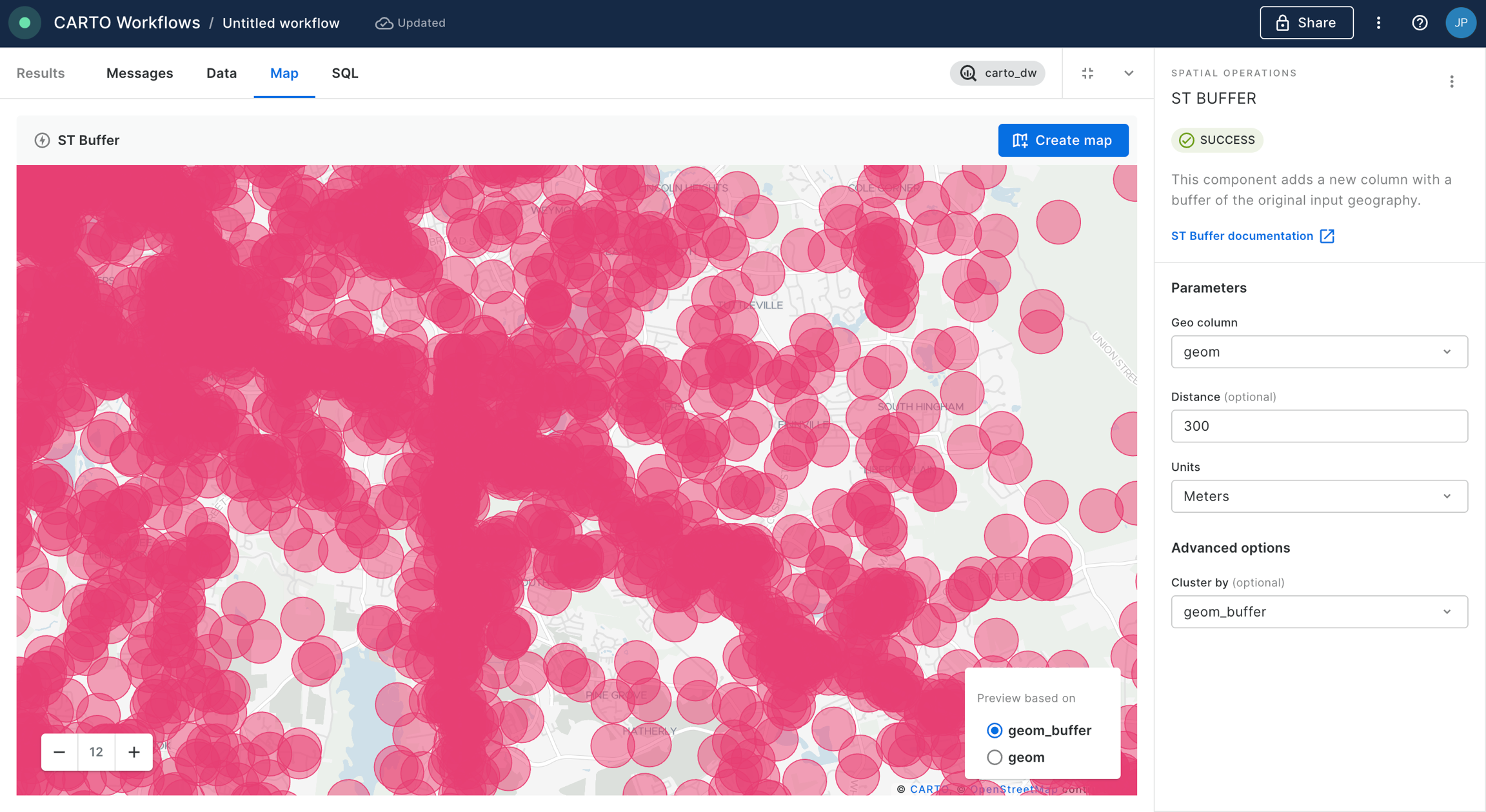Switch to the Data tab

221,74
